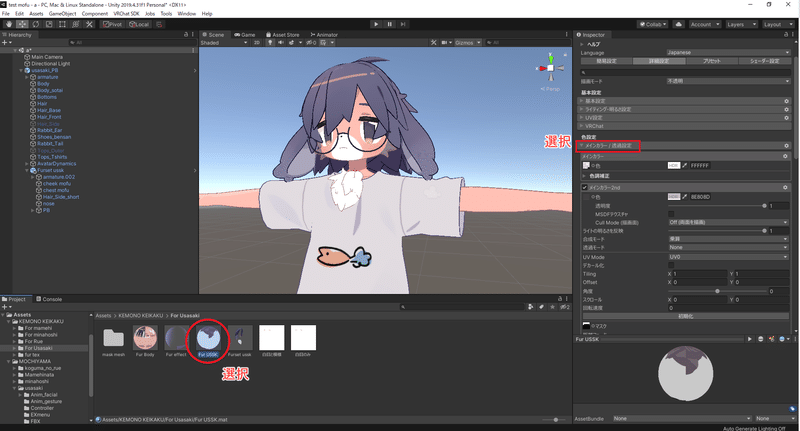The width and height of the screenshot is (800, 431).
Task: Expand ライティング・明るさ設定 foldout
Action: click(x=581, y=109)
